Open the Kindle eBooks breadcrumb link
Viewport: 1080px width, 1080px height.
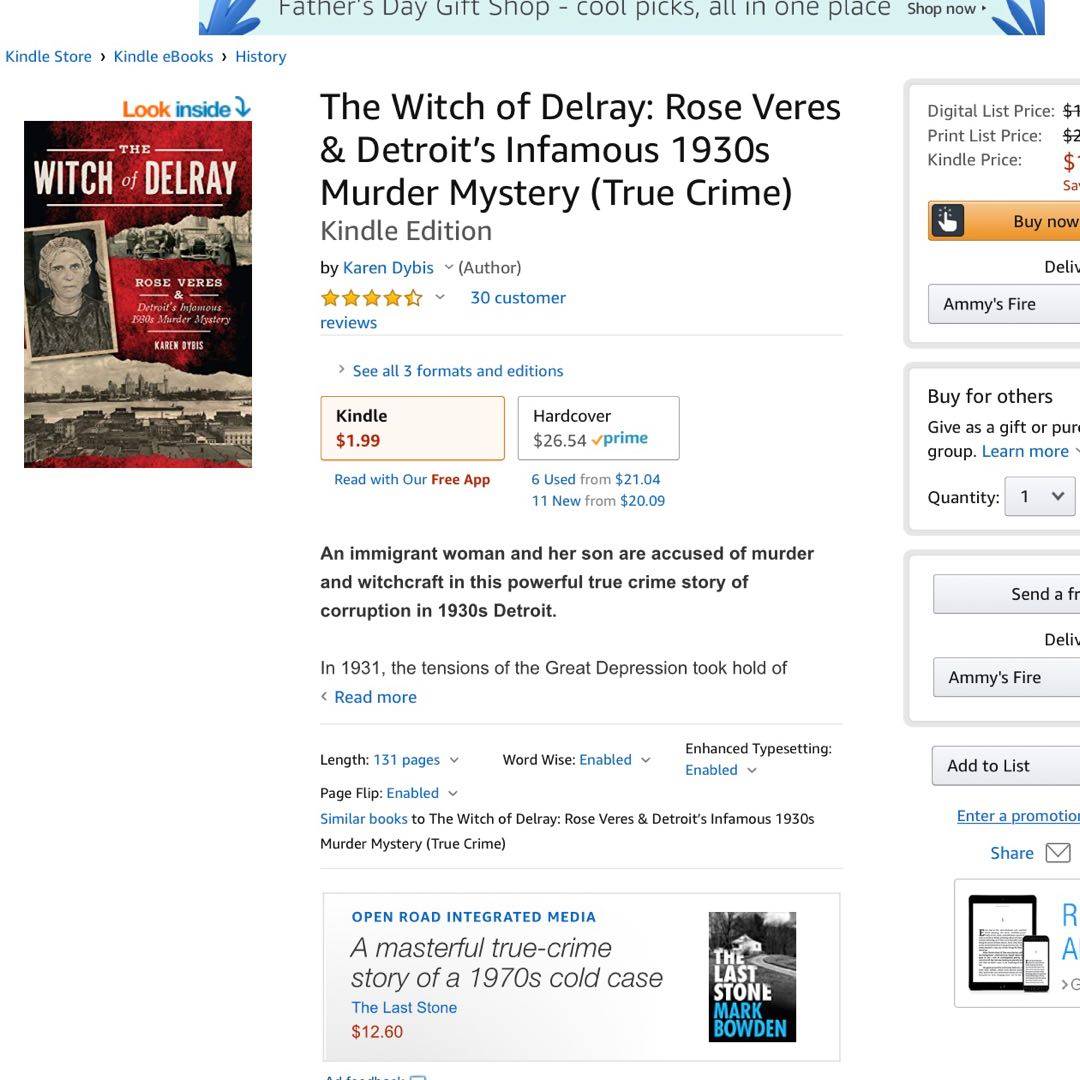point(163,56)
